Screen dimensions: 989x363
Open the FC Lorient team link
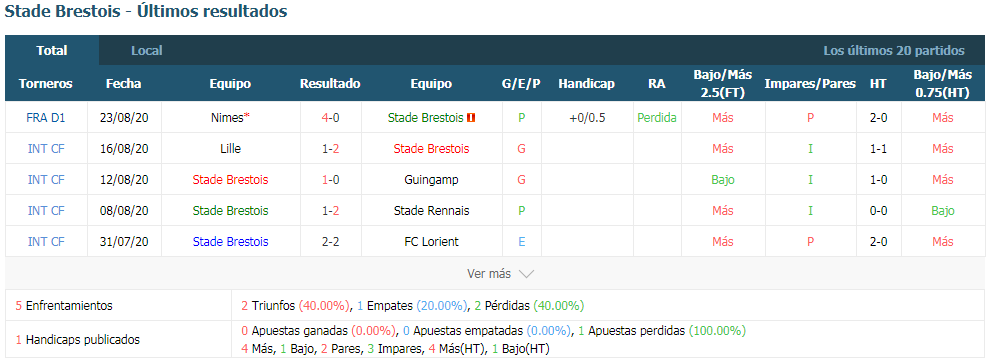click(431, 241)
